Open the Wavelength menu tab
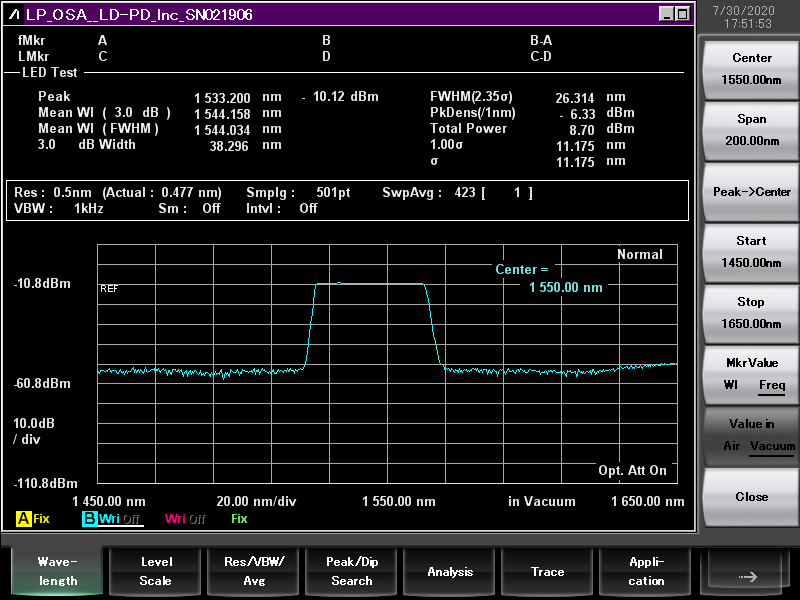 click(x=59, y=571)
